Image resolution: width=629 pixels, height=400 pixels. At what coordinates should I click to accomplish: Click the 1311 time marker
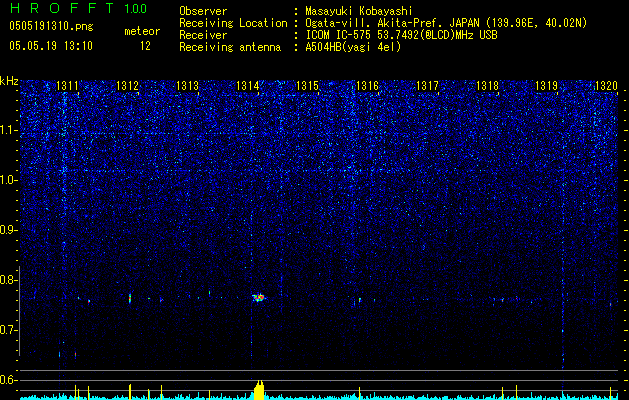(x=67, y=85)
